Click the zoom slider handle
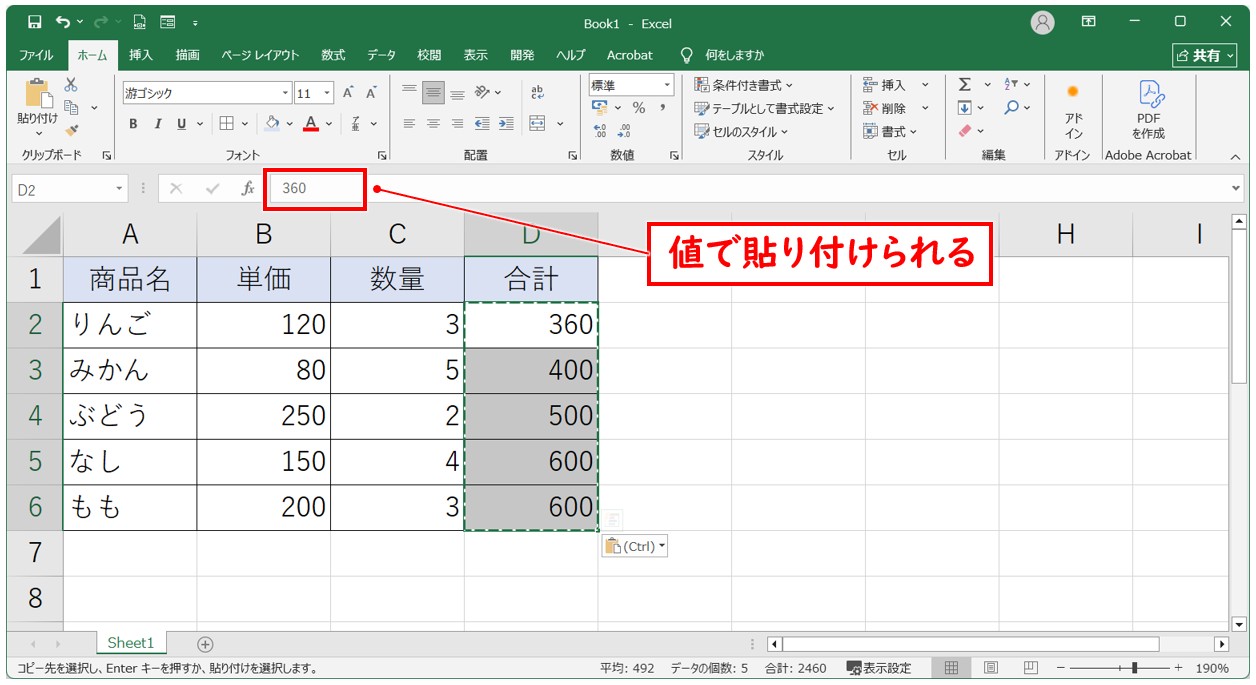Viewport: 1256px width, 685px height. pos(1133,667)
